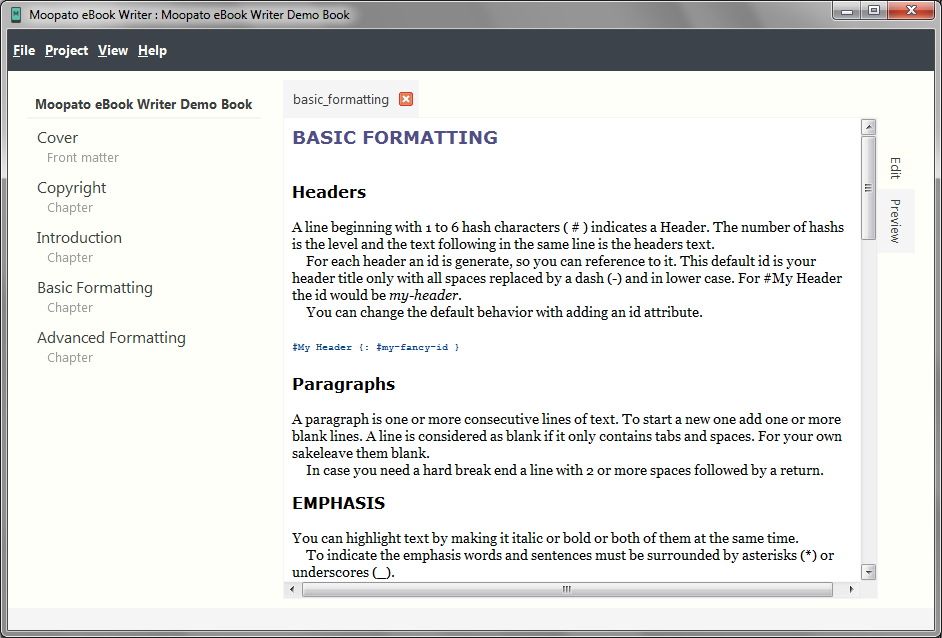Switch to the Edit side tab
Viewport: 942px width, 638px height.
click(x=896, y=168)
